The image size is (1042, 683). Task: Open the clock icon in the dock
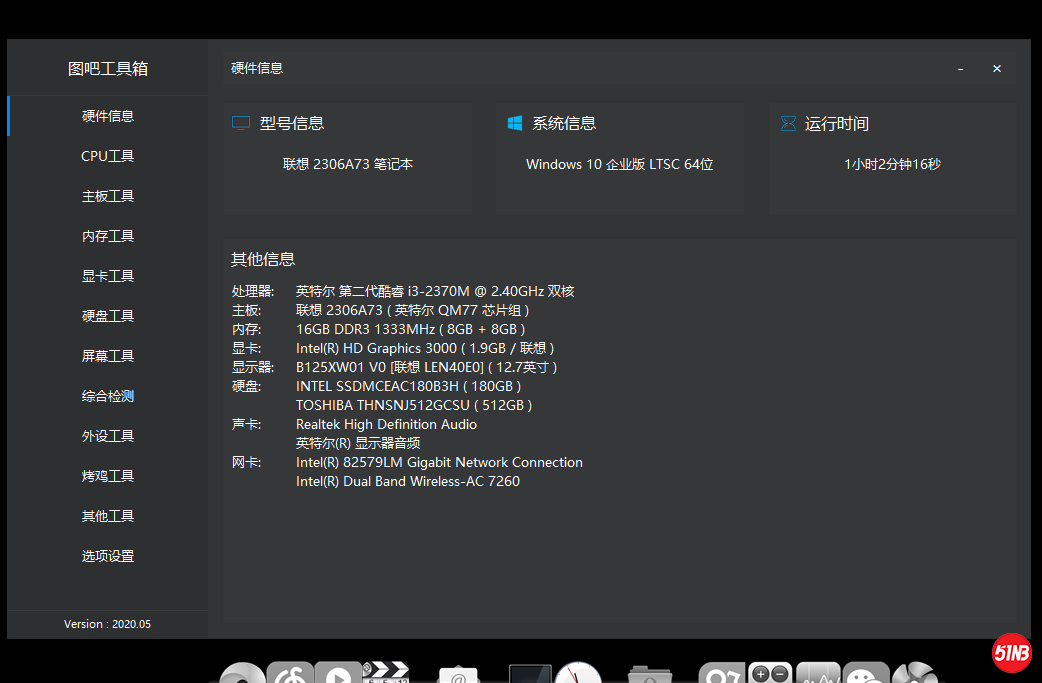point(578,673)
